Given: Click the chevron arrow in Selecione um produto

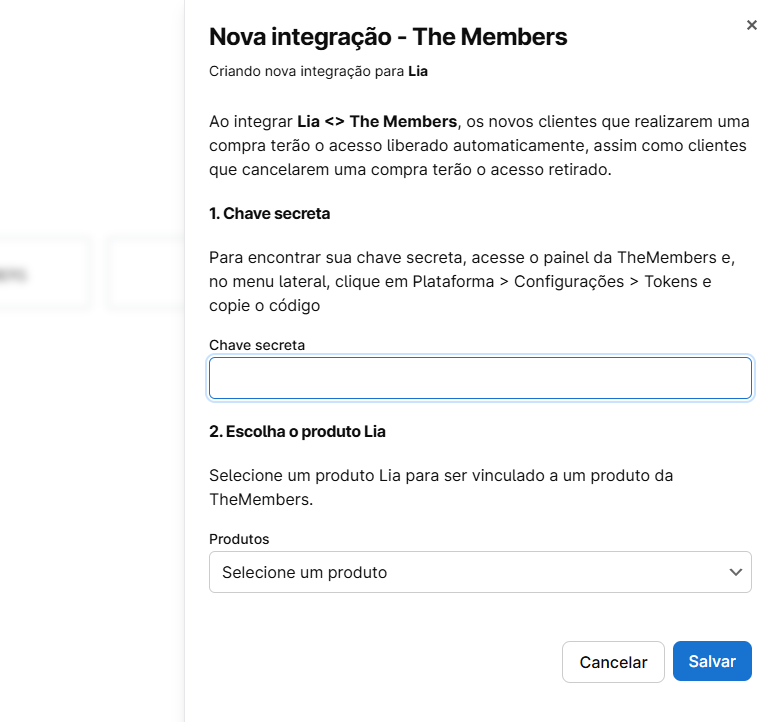Looking at the screenshot, I should (x=736, y=572).
